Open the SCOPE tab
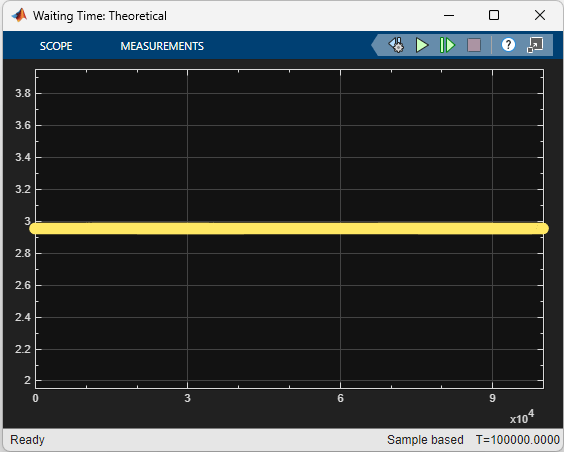 point(56,46)
